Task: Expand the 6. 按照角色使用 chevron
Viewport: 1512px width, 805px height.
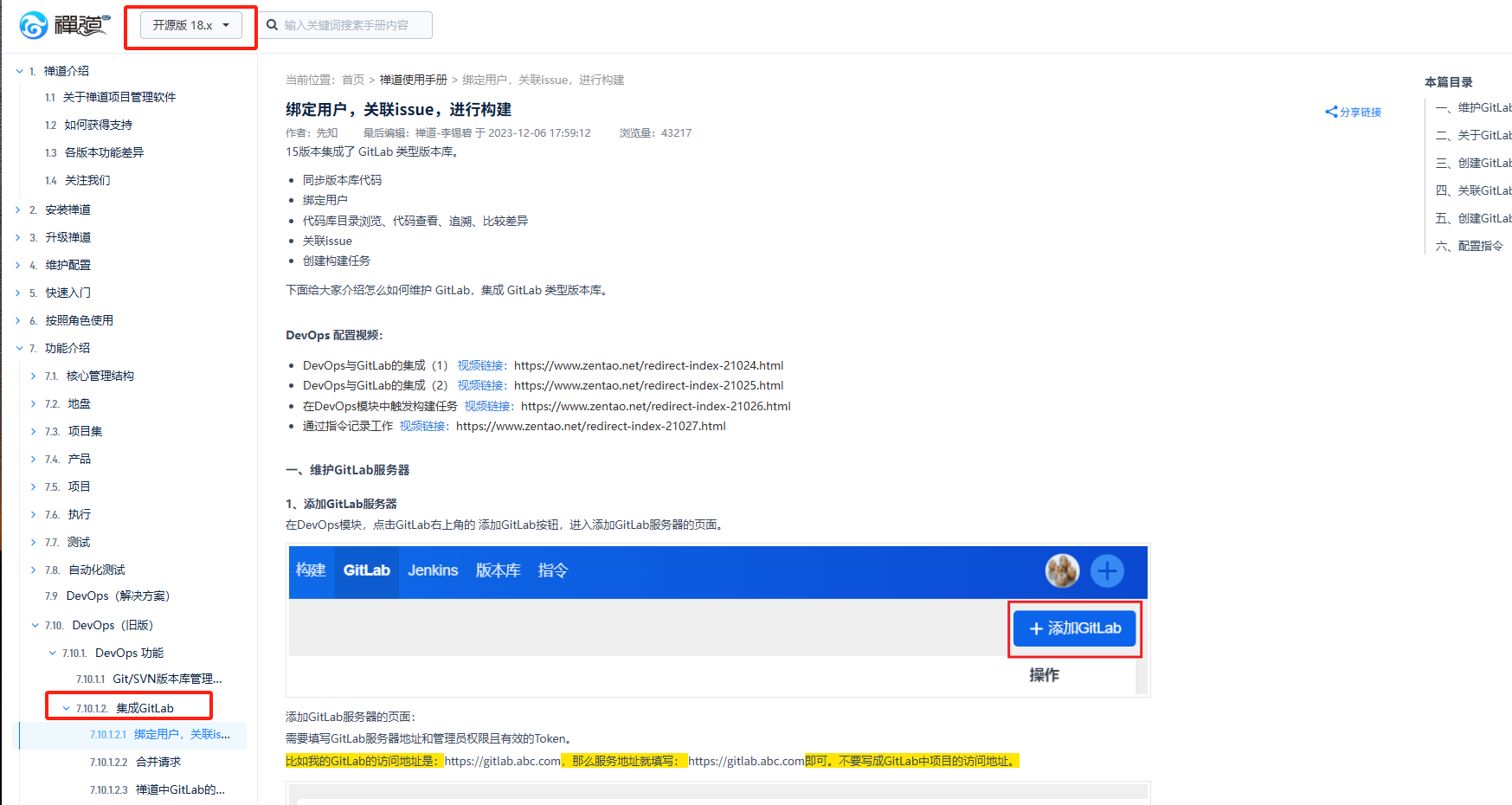Action: [19, 320]
